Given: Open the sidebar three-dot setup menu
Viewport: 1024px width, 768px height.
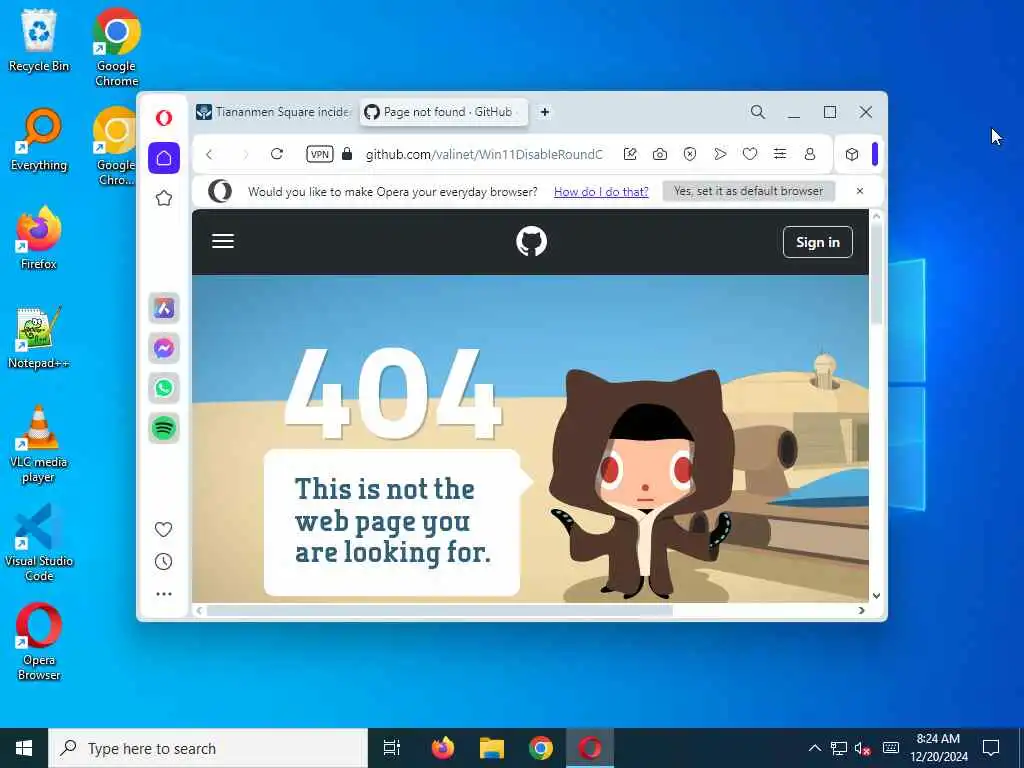Looking at the screenshot, I should pos(164,594).
